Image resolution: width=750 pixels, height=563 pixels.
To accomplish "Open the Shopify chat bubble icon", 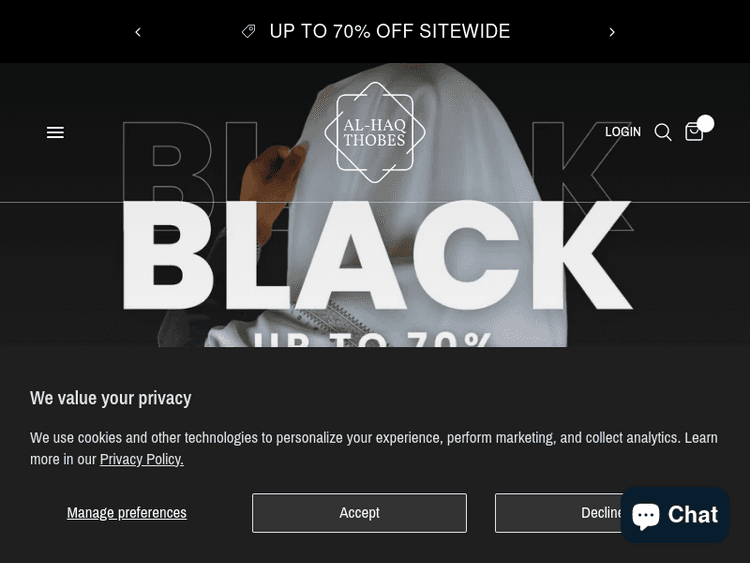I will coord(646,516).
